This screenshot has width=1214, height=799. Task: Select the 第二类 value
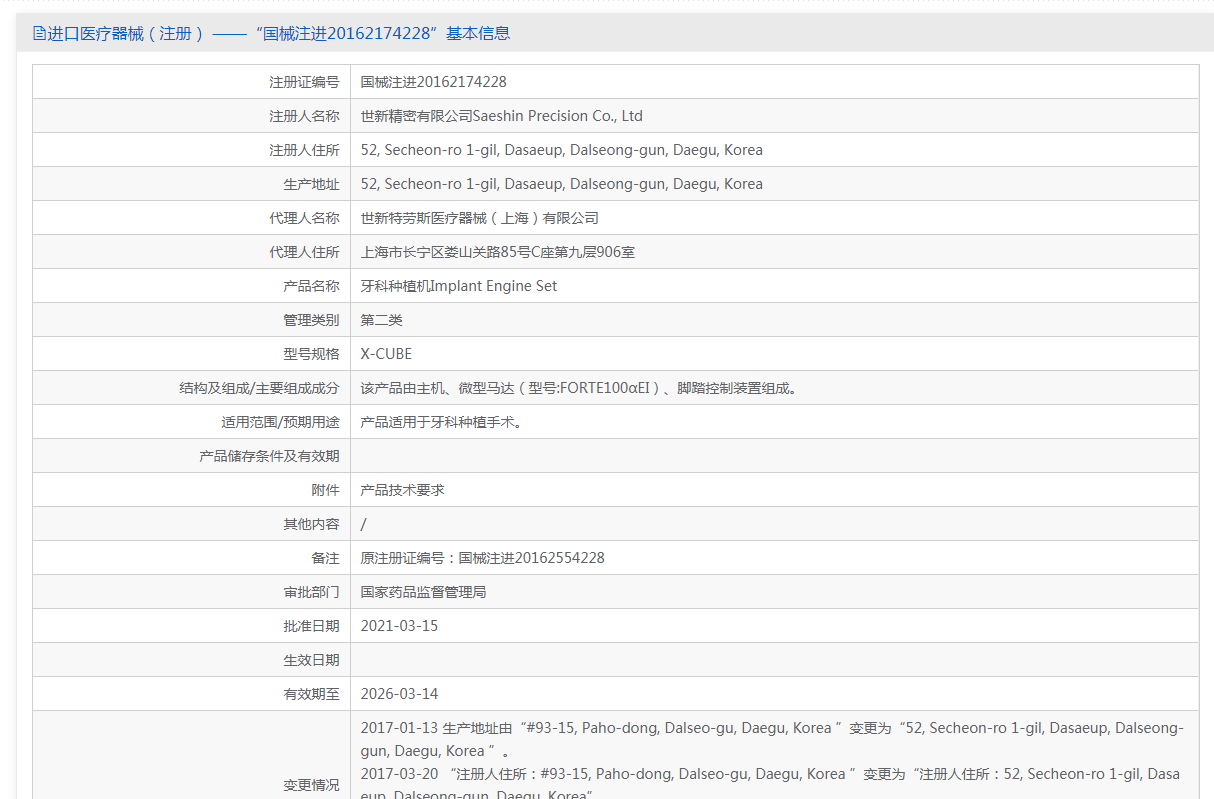coord(382,320)
